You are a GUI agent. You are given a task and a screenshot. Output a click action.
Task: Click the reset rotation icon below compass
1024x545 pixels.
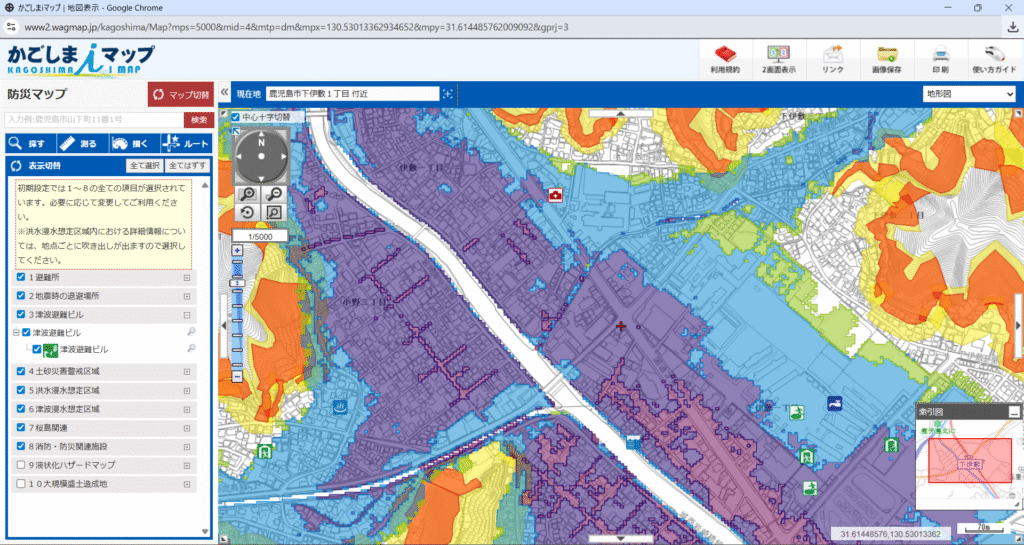click(x=246, y=212)
